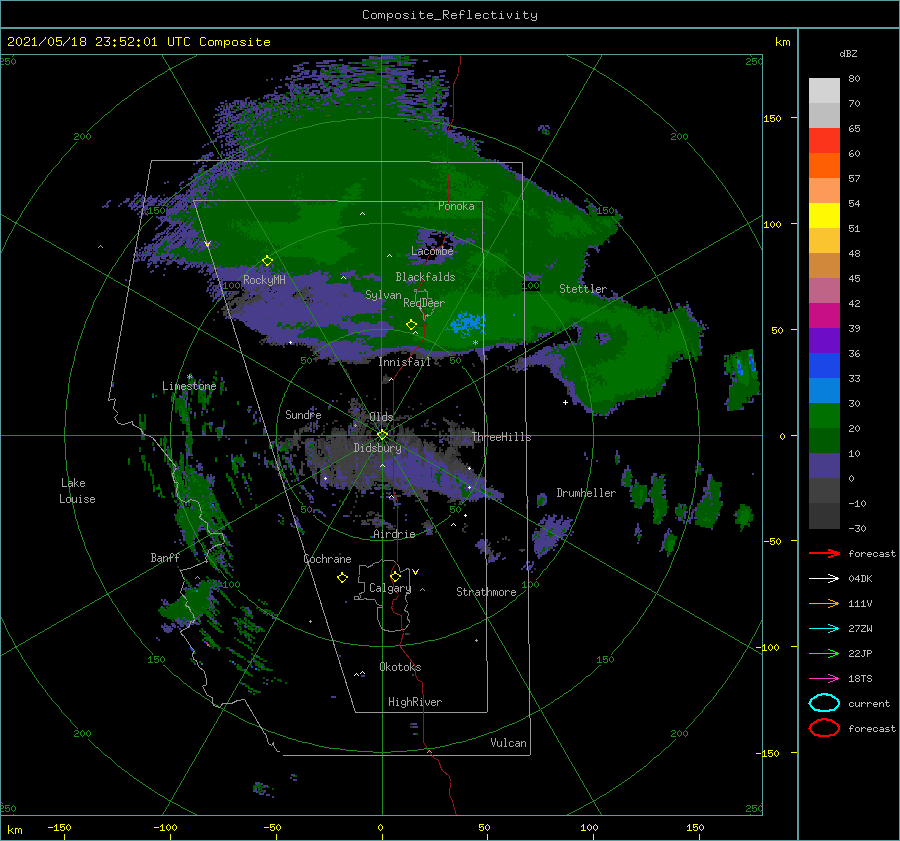Viewport: 900px width, 841px height.
Task: Click the dBZ legend heading
Action: (848, 53)
